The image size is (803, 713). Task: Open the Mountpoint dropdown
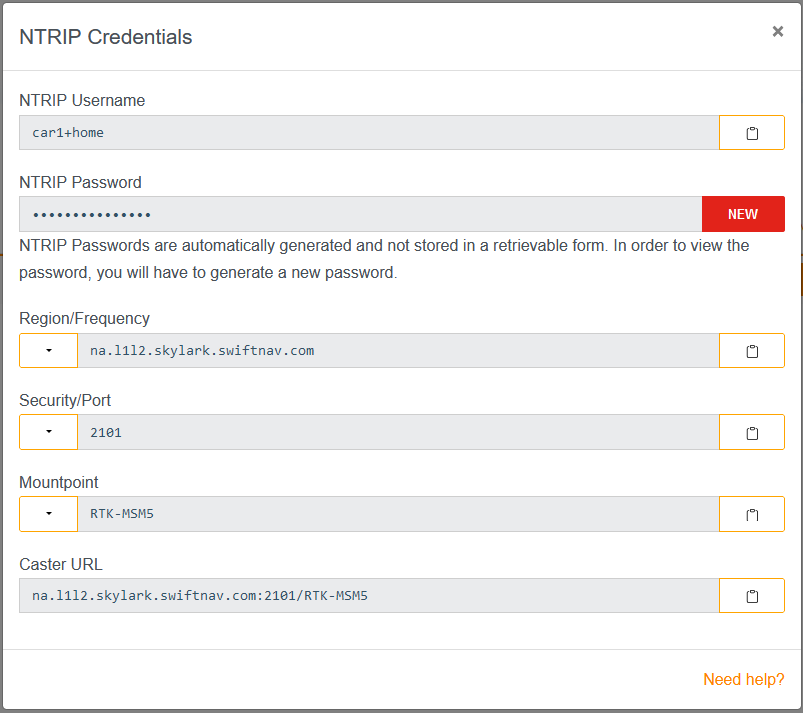point(49,514)
